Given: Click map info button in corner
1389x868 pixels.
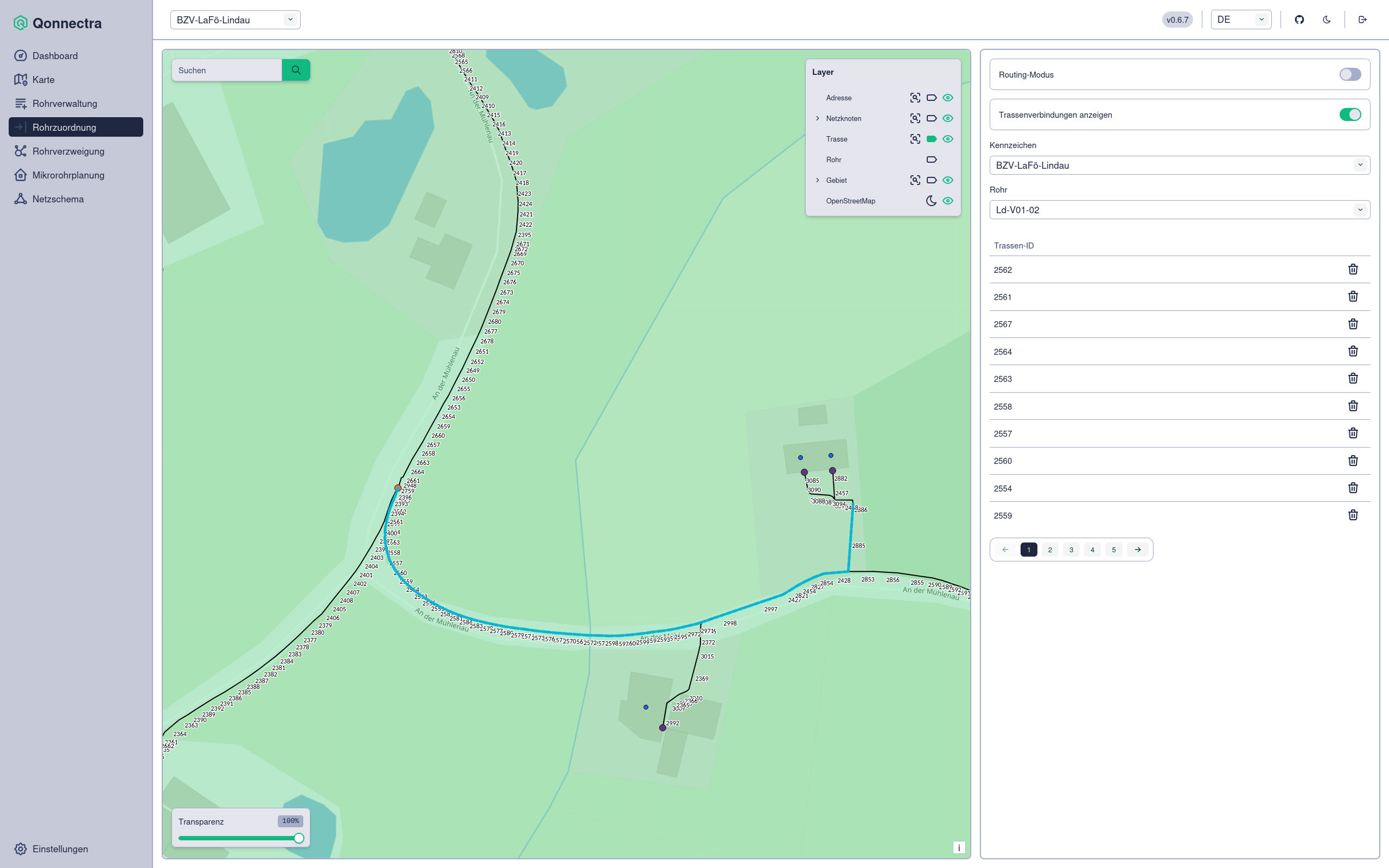Looking at the screenshot, I should pos(959,847).
